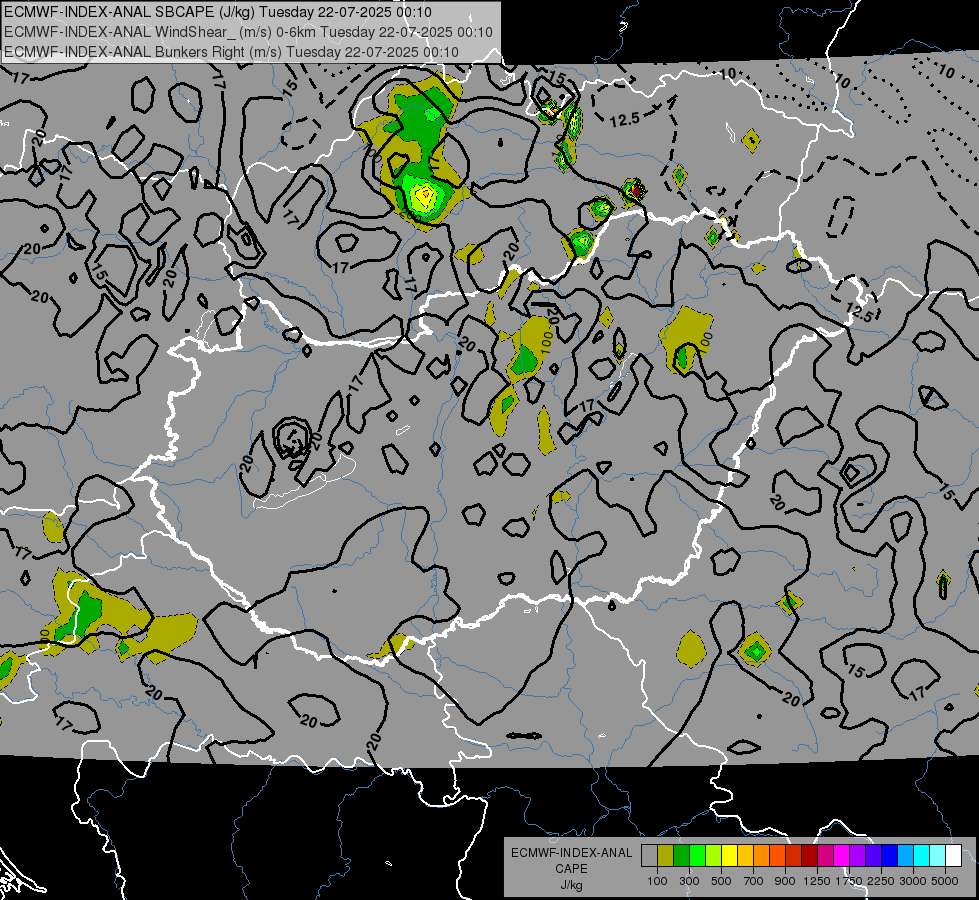Click the 300 legend scale value
The width and height of the screenshot is (979, 900).
point(689,881)
